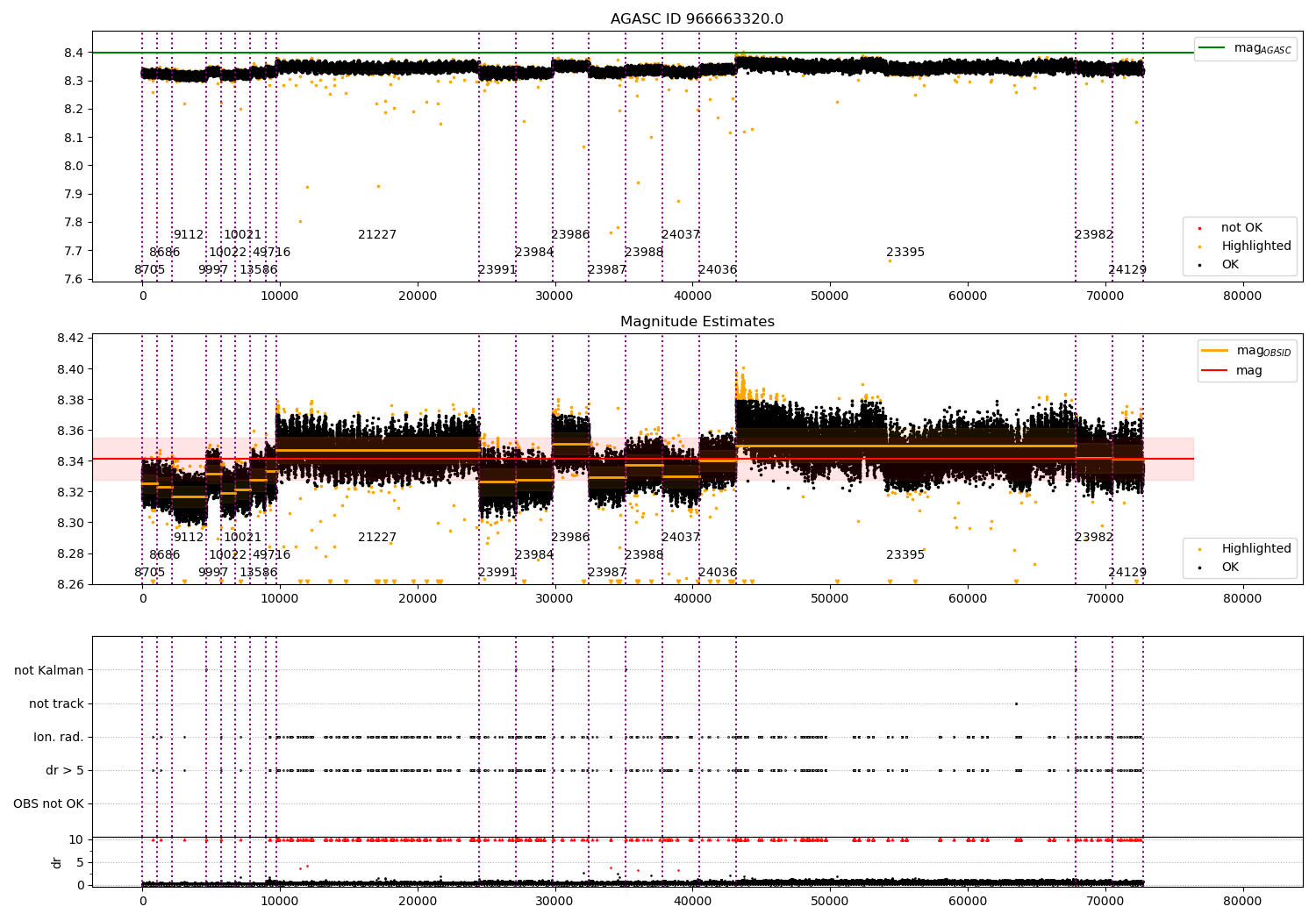The image size is (1316, 921).
Task: Select the 'not Kalman' axis label
Action: [x=49, y=670]
